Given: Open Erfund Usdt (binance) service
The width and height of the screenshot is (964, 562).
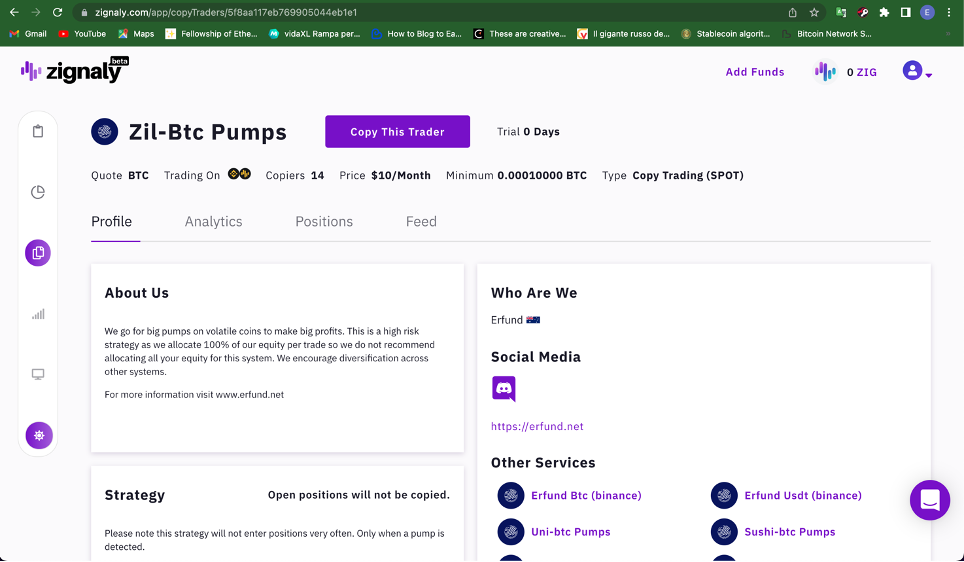Looking at the screenshot, I should point(803,496).
